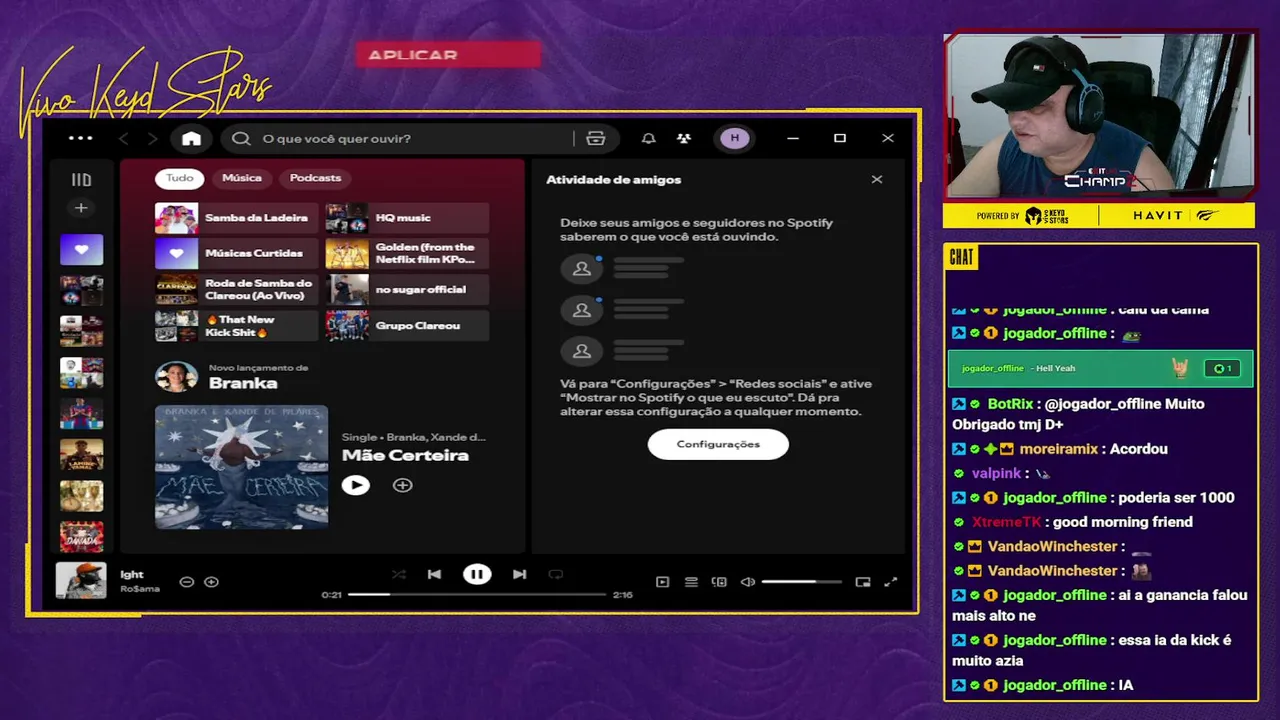The width and height of the screenshot is (1280, 720).
Task: Skip to the previous track
Action: click(x=434, y=574)
